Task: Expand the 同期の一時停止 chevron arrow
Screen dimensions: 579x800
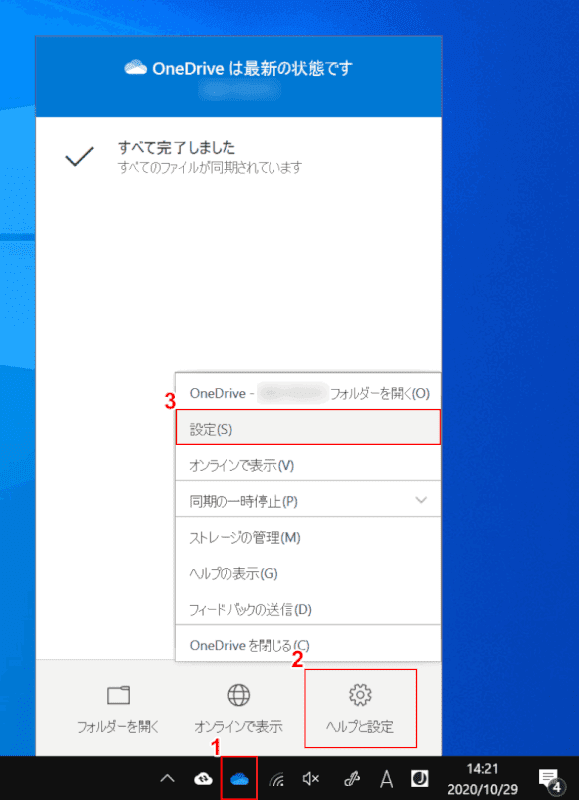Action: (421, 500)
